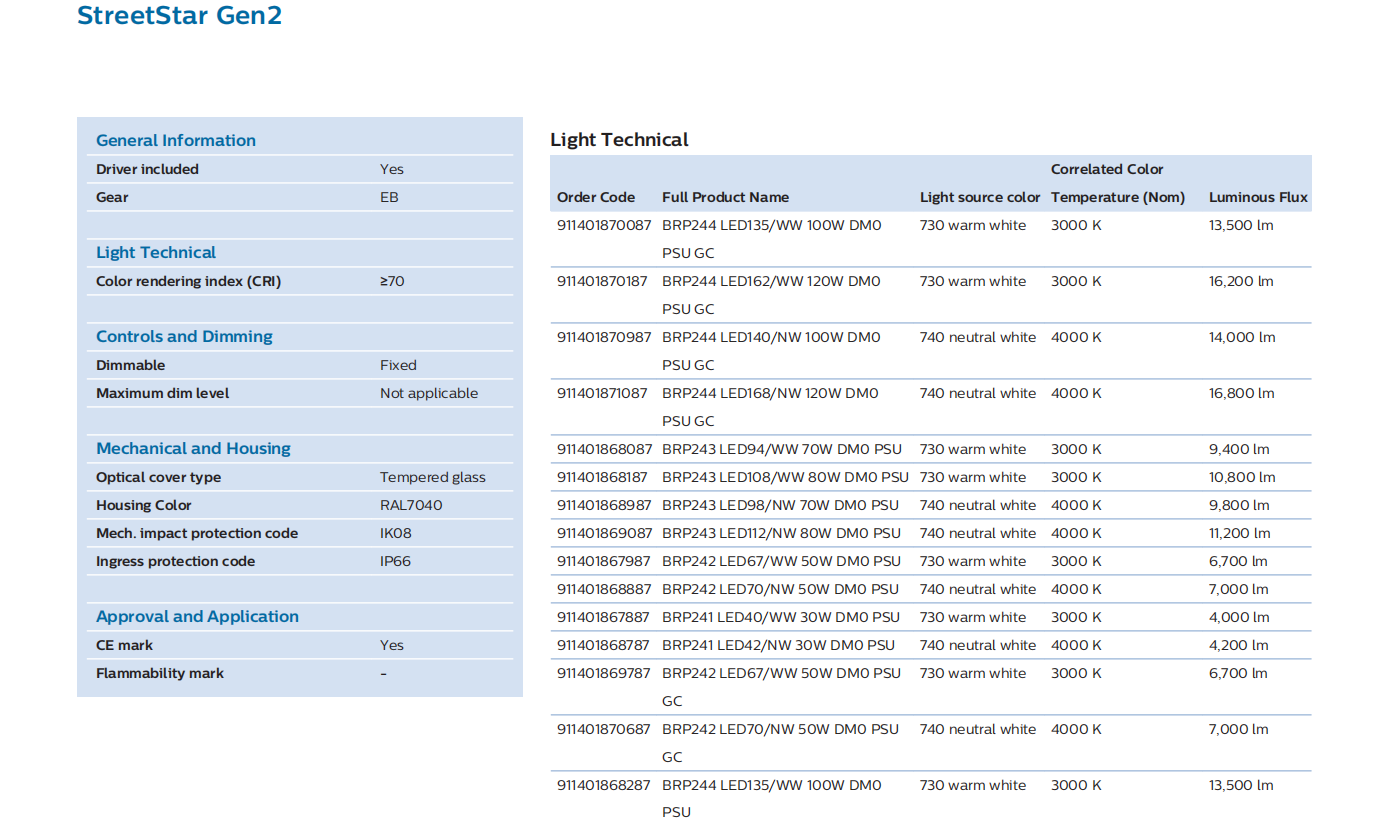The image size is (1384, 824).
Task: Click the 16,200 lm luminous flux value
Action: pos(1241,281)
